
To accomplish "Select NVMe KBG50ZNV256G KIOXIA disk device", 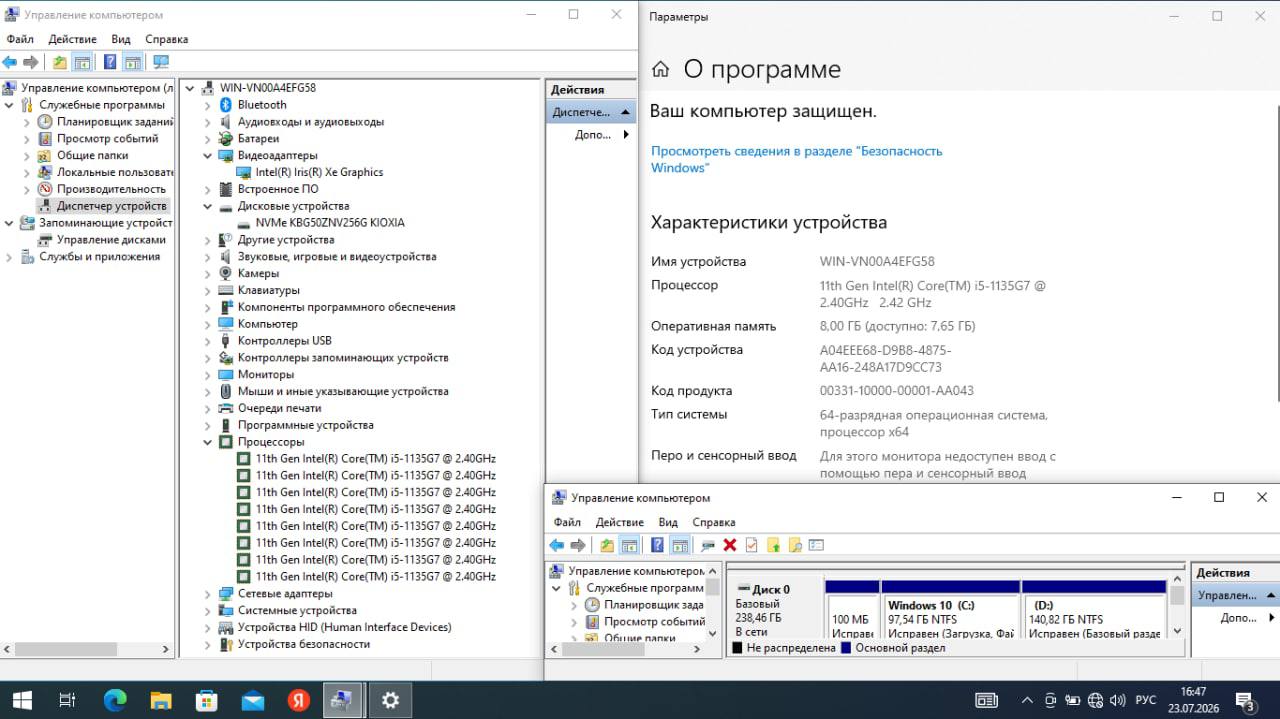I will (x=330, y=223).
